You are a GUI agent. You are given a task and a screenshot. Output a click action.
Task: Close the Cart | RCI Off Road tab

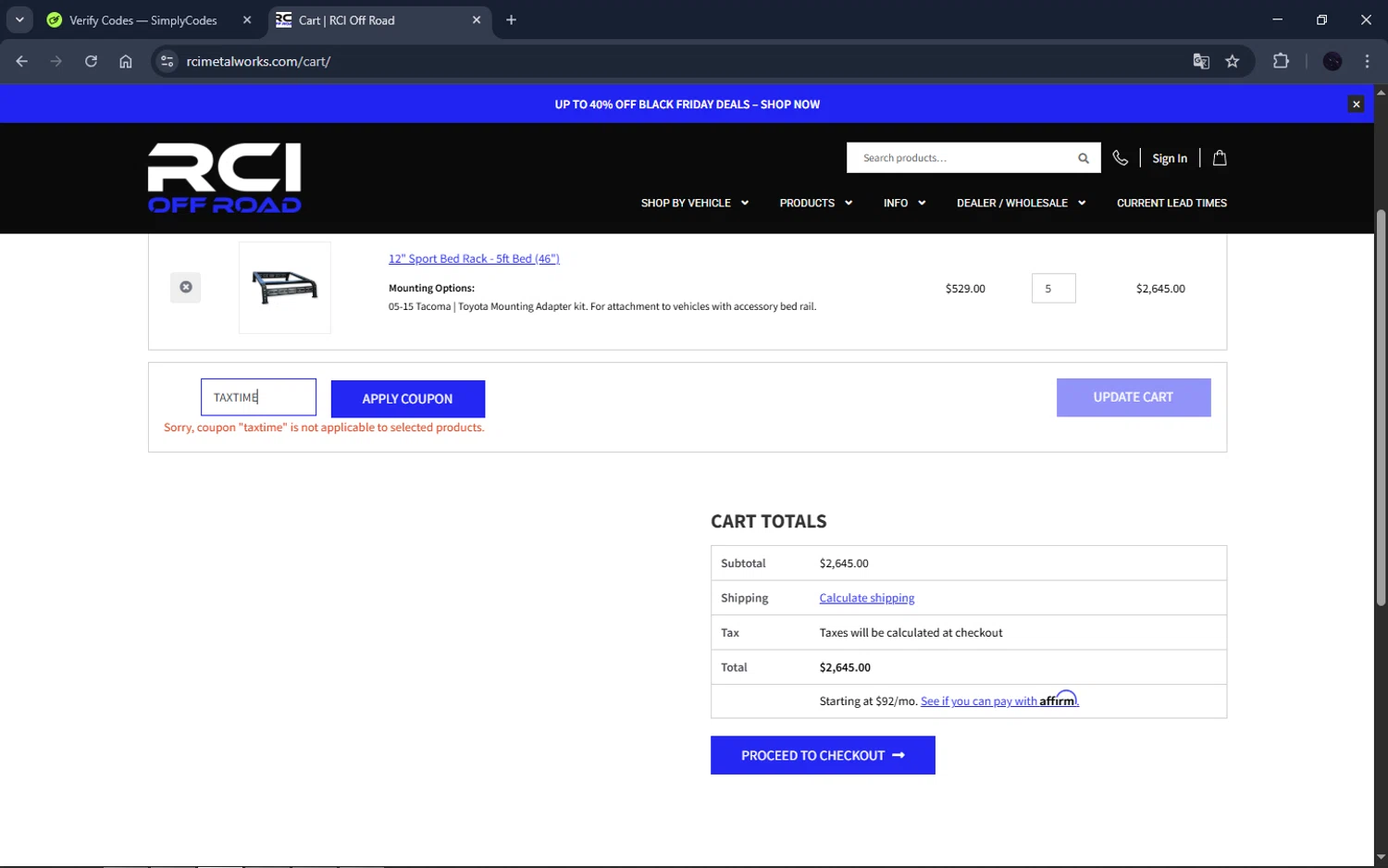477,19
